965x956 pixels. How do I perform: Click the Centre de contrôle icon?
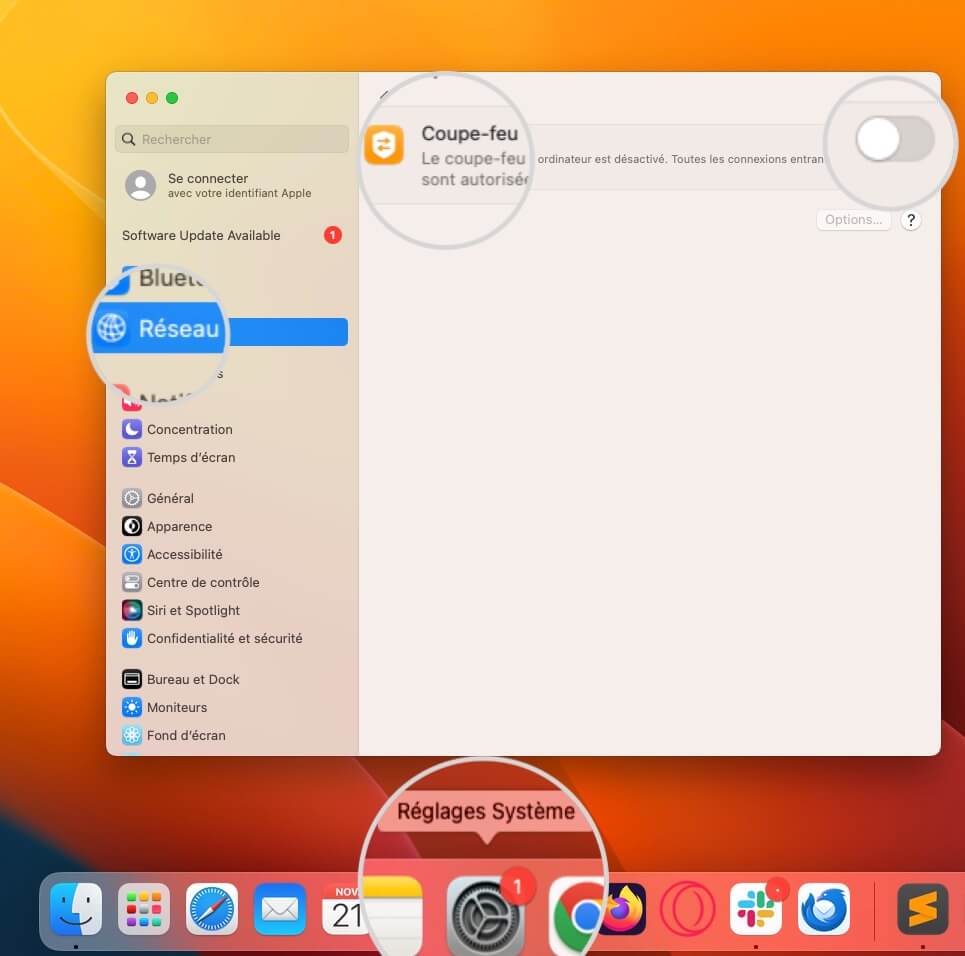coord(132,582)
